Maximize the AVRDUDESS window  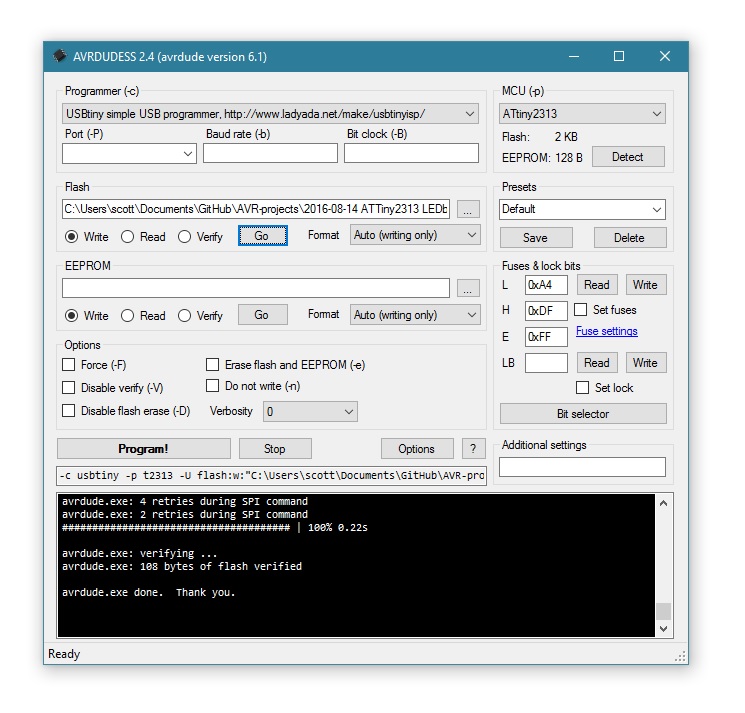619,56
